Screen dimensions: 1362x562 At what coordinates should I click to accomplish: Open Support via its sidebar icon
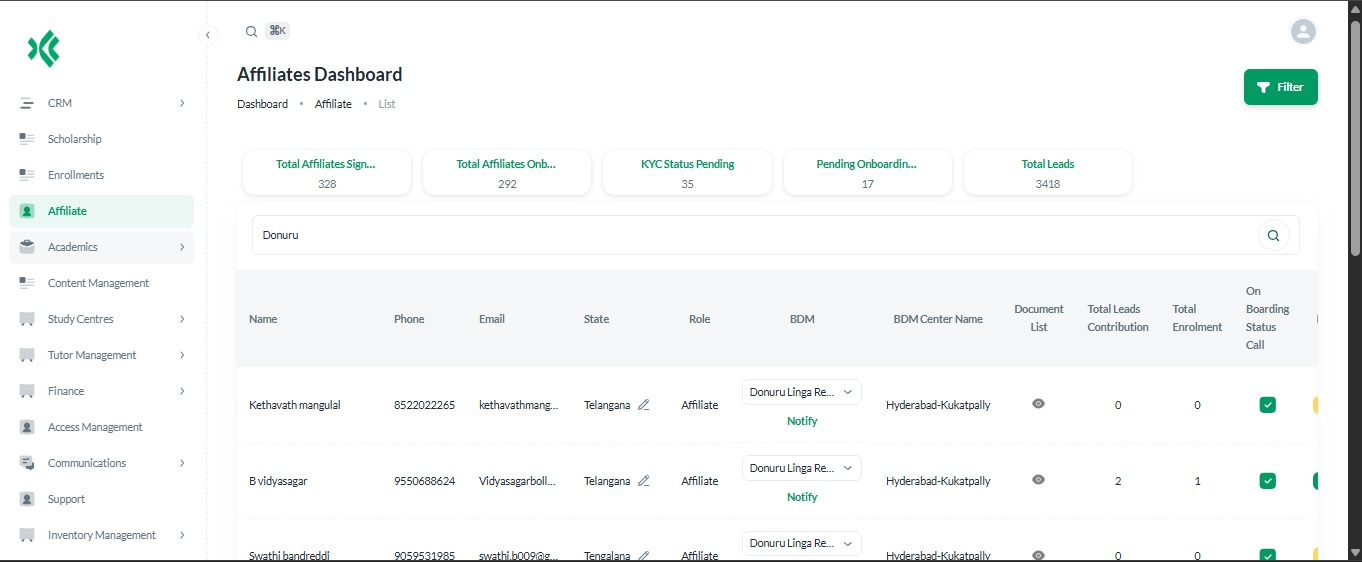(x=27, y=499)
